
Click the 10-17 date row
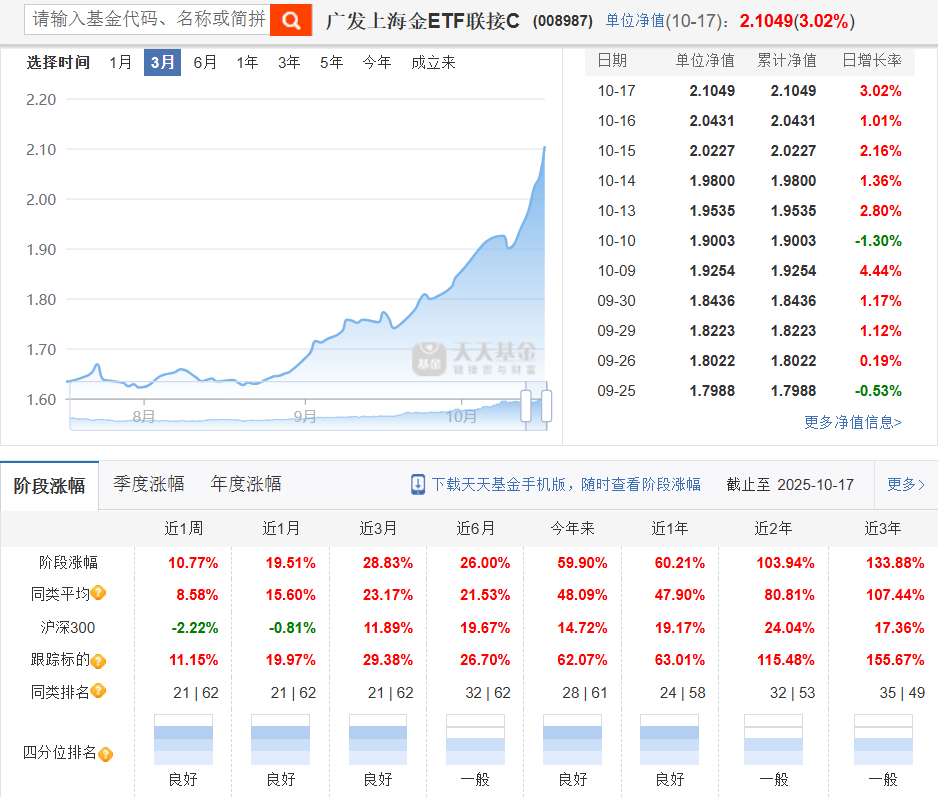pos(750,91)
